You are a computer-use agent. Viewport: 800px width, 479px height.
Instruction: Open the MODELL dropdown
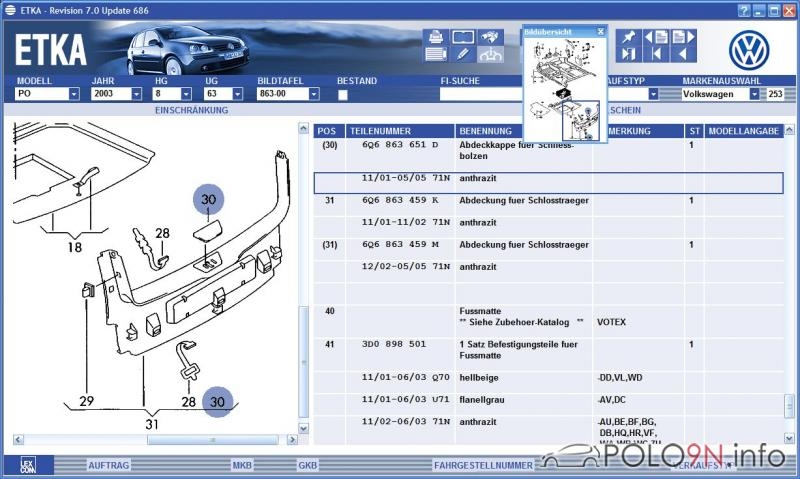[74, 94]
